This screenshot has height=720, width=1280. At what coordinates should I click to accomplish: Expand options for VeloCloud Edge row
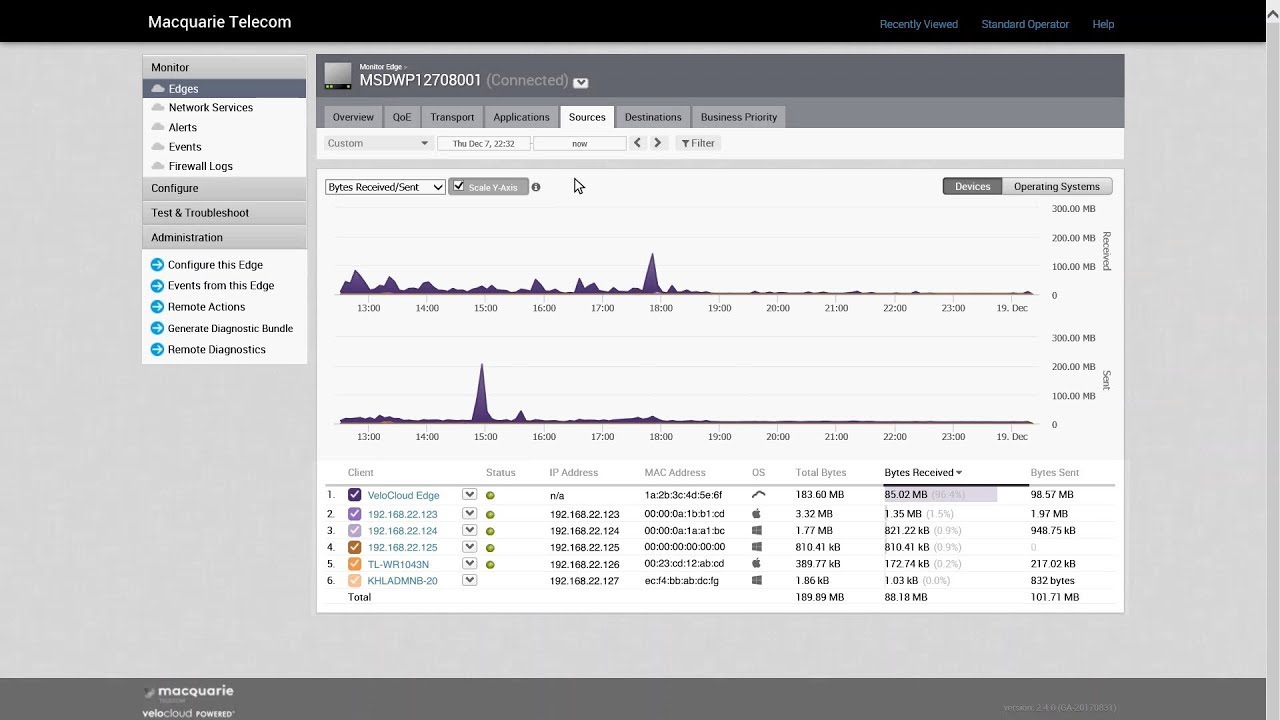tap(469, 494)
